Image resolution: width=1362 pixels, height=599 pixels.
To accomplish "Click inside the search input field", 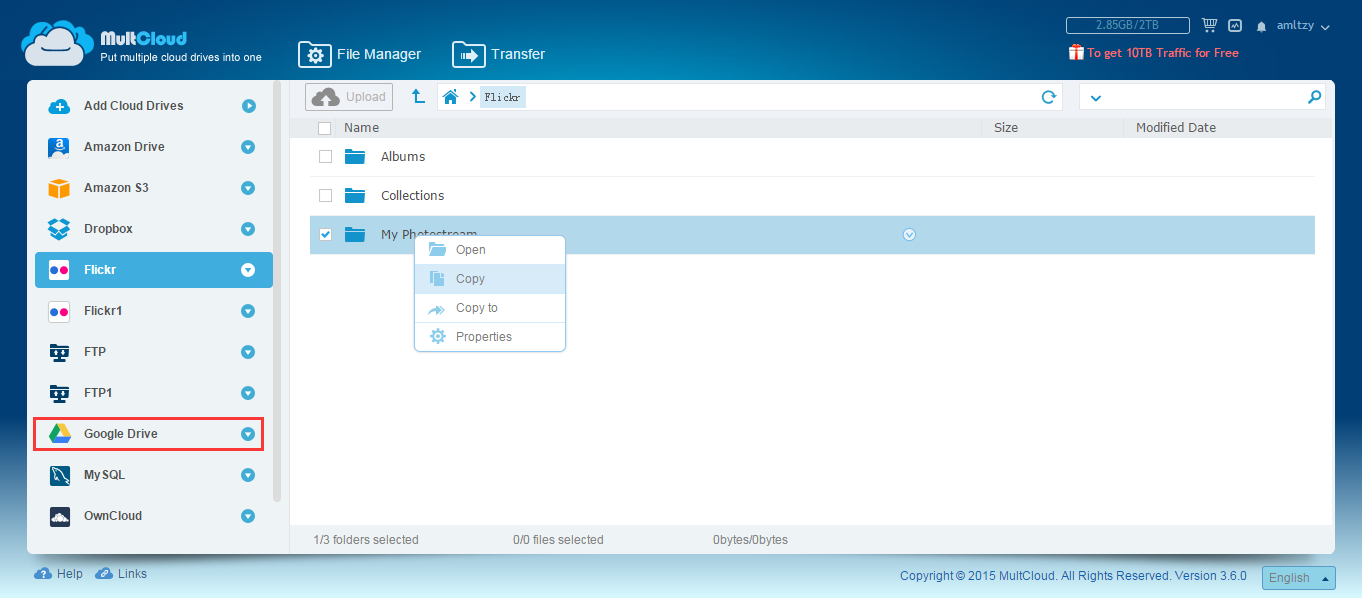I will click(1203, 97).
